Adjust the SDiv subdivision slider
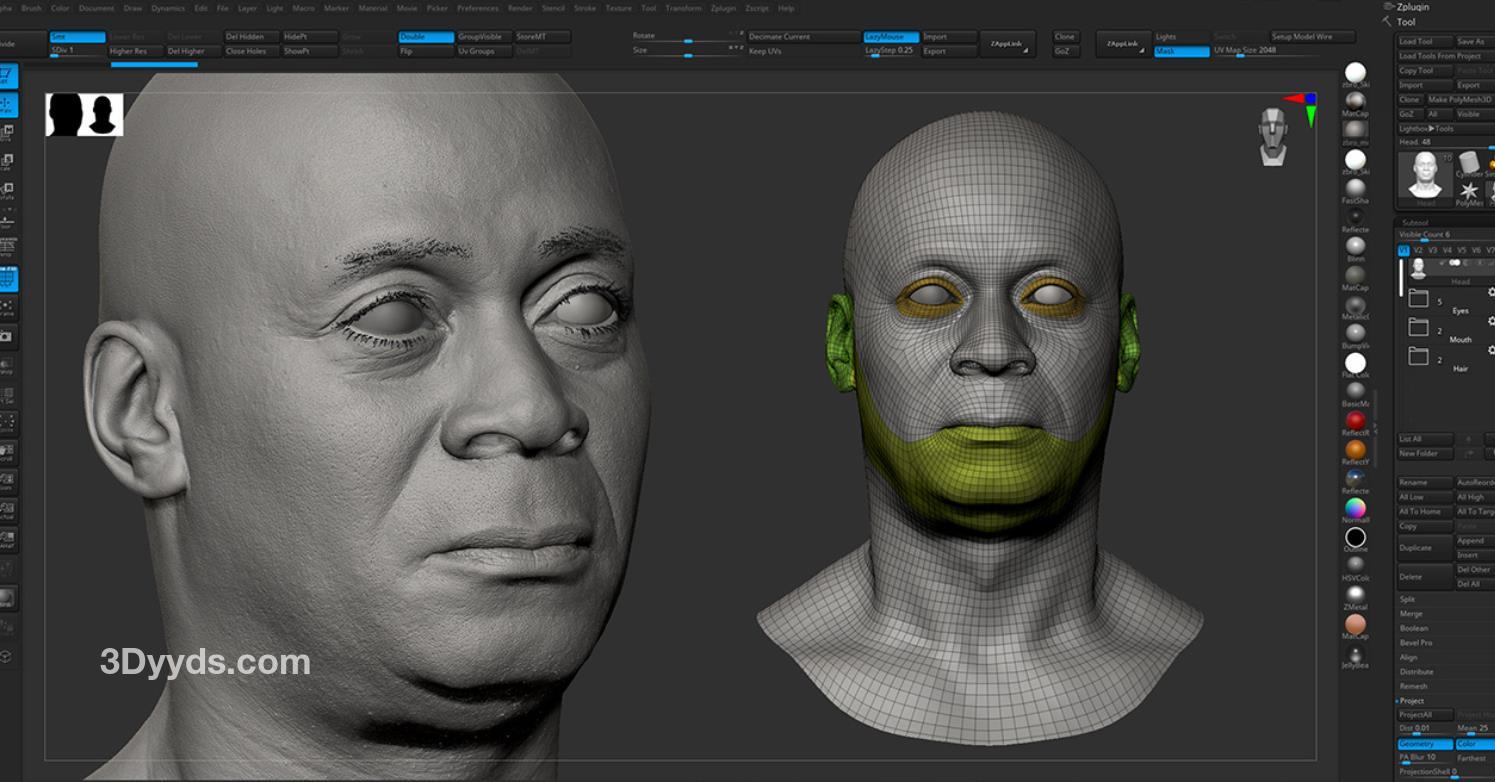This screenshot has width=1495, height=782. tap(77, 51)
